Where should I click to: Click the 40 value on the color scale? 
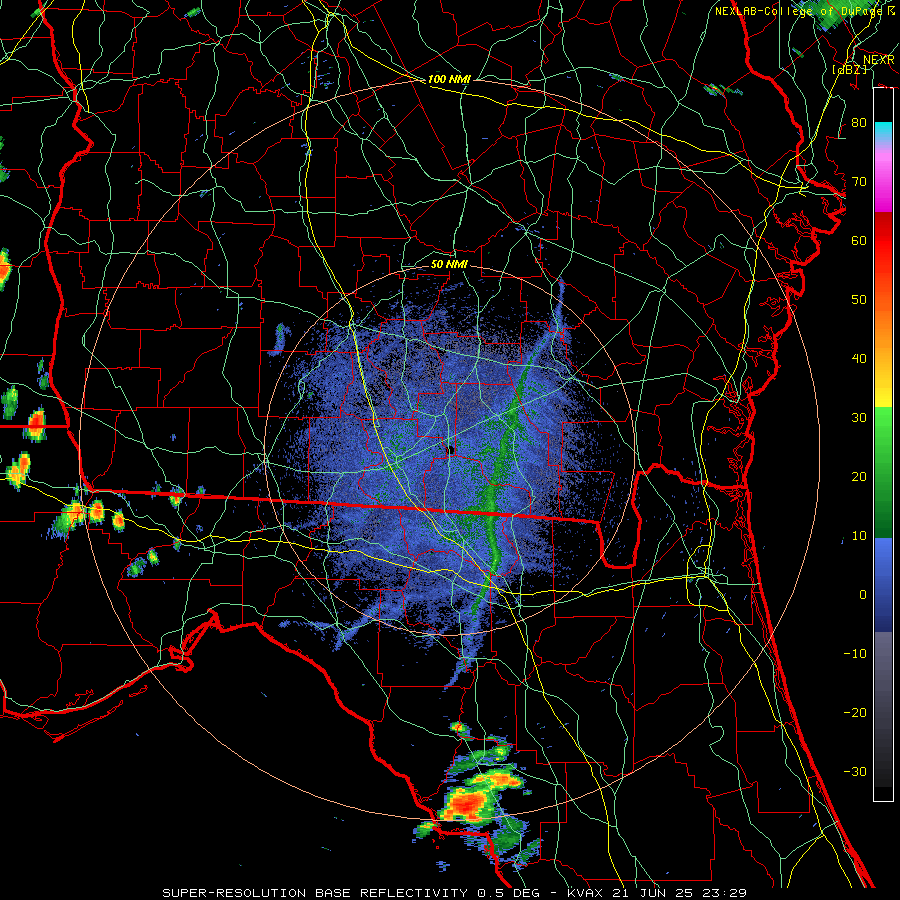coord(859,359)
